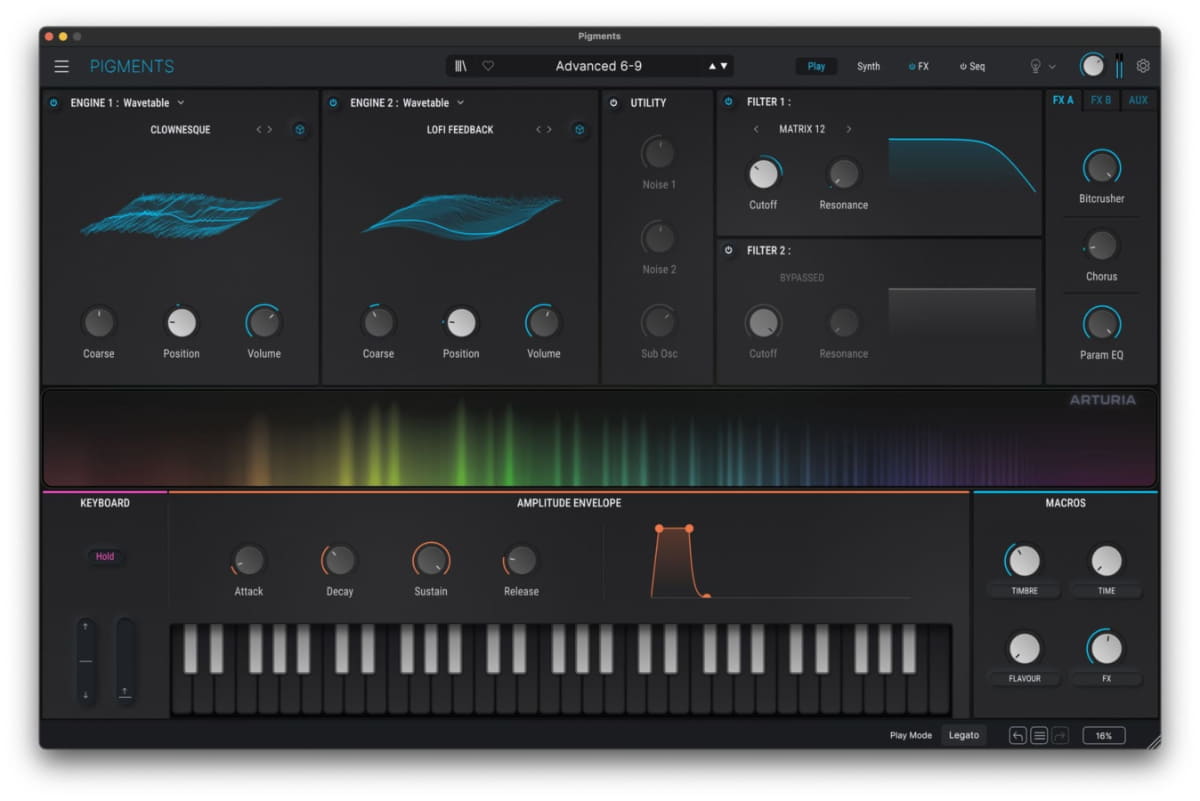Screen dimensions: 1200x801
Task: Open the preset library browser icon
Action: tap(461, 66)
